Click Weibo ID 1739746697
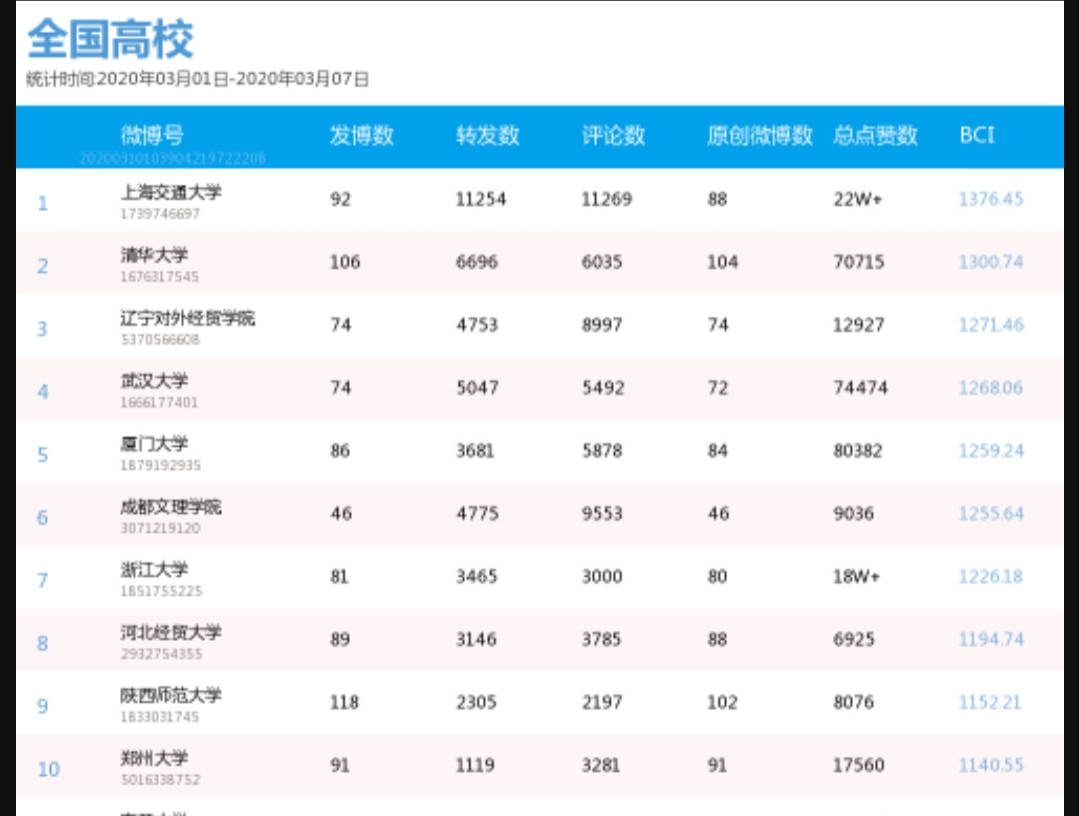The width and height of the screenshot is (1079, 816). click(x=160, y=214)
